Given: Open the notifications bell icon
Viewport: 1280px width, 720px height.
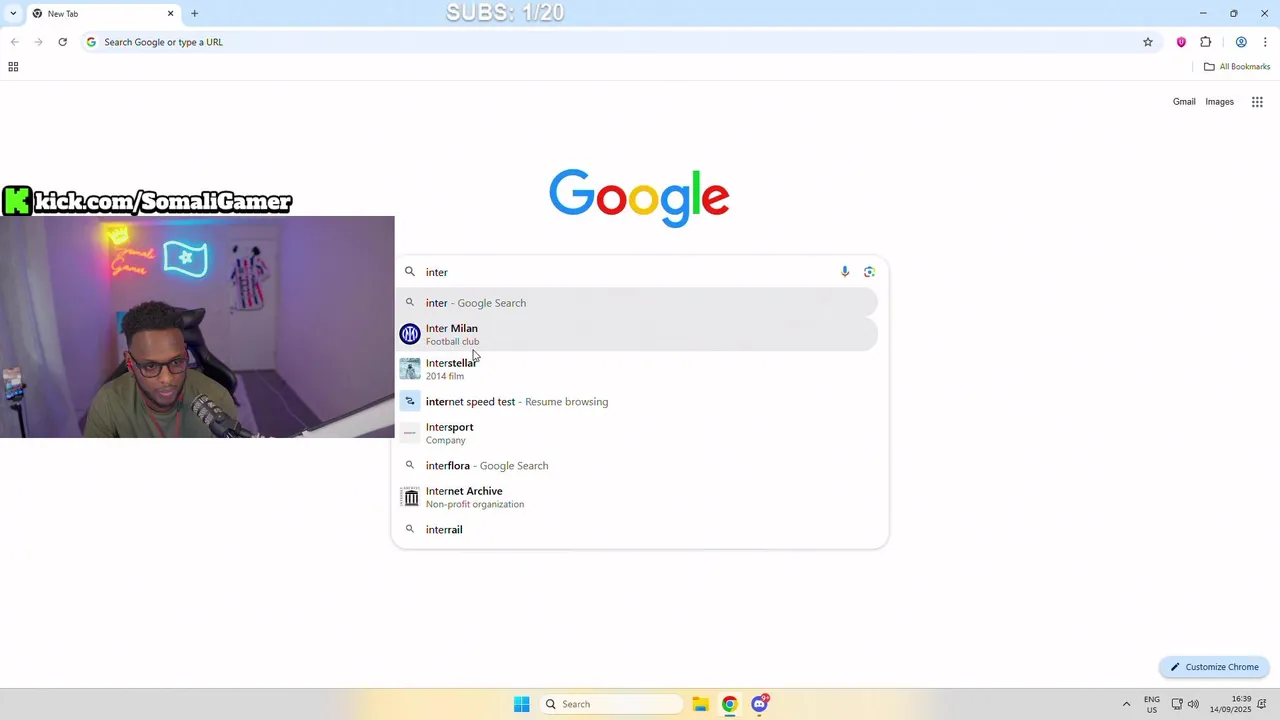Looking at the screenshot, I should click(x=1263, y=704).
